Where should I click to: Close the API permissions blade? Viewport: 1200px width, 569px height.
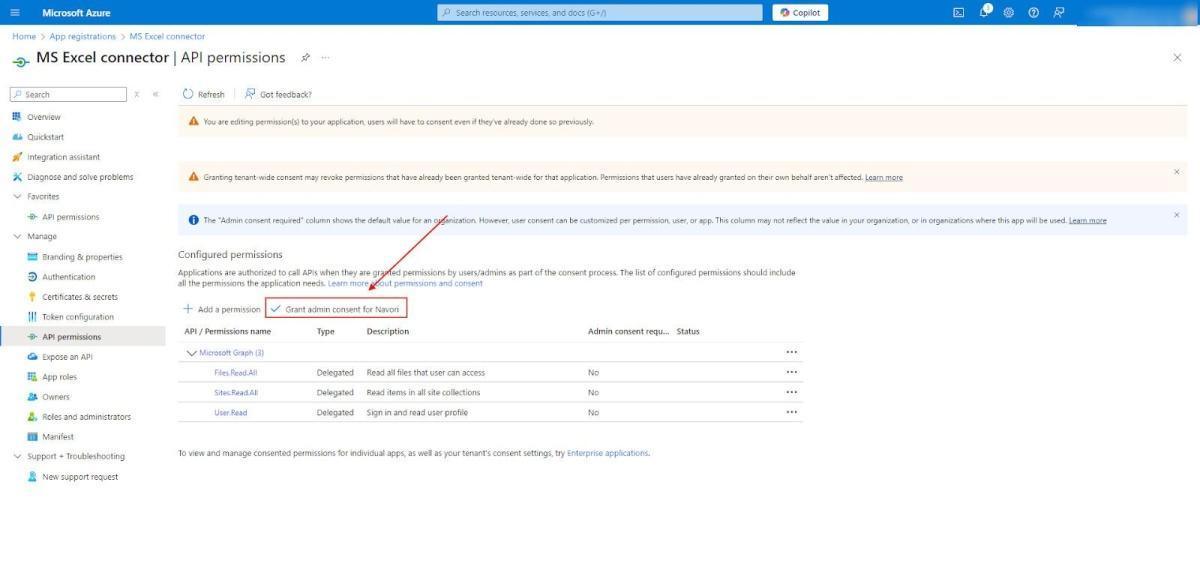[1177, 58]
